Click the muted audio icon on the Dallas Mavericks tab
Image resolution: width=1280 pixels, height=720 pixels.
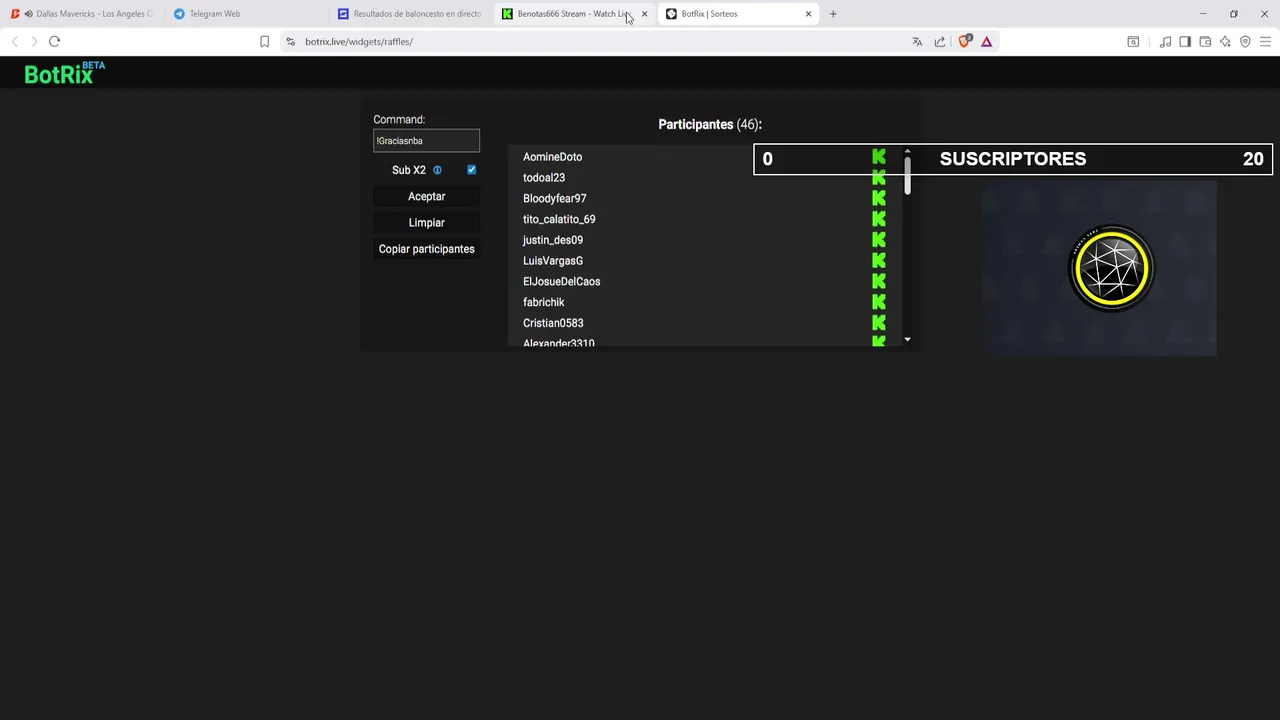pyautogui.click(x=28, y=14)
